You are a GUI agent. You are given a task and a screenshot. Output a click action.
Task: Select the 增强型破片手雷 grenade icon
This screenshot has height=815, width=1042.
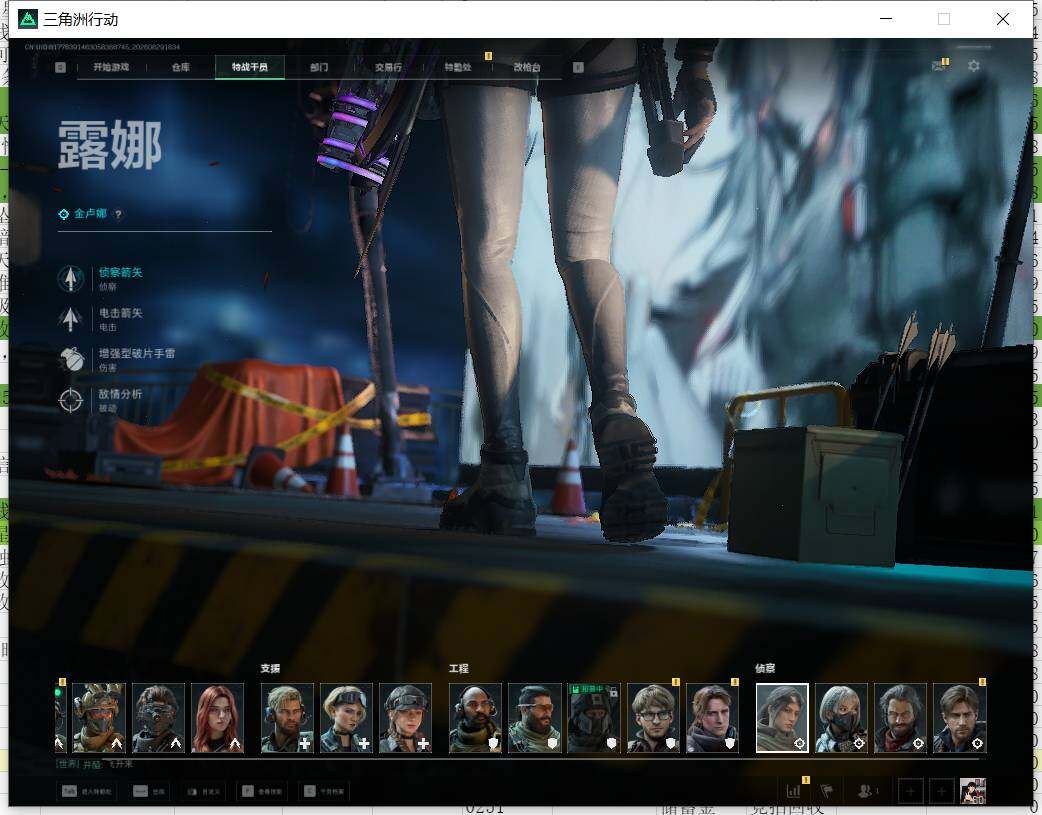pyautogui.click(x=70, y=360)
